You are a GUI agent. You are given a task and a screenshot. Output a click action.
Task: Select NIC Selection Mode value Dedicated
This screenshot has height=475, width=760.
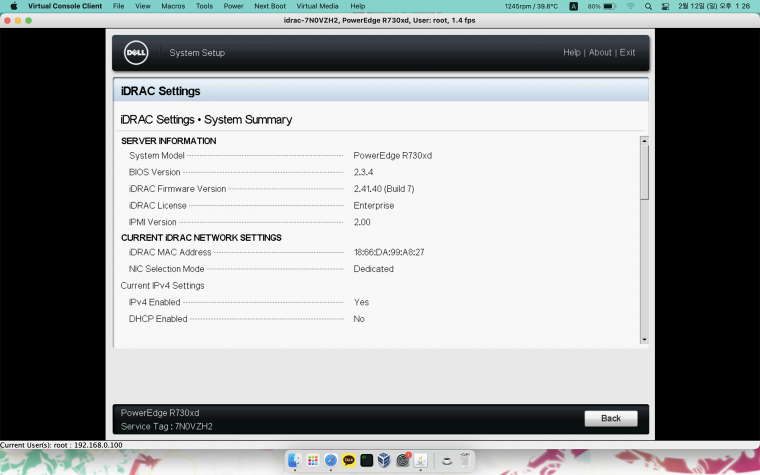pyautogui.click(x=373, y=269)
